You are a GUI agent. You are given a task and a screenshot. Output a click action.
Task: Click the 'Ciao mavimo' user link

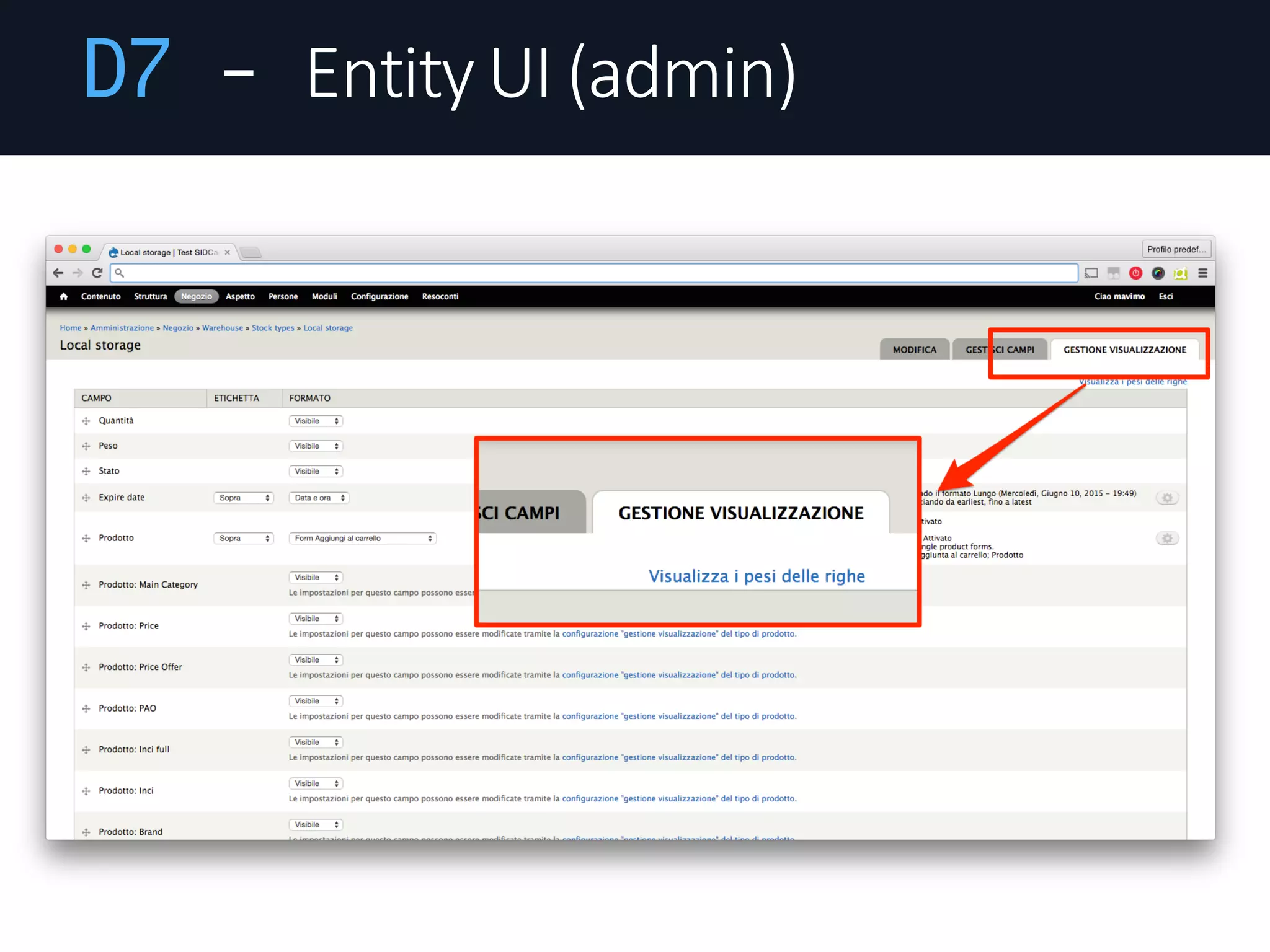click(1119, 296)
